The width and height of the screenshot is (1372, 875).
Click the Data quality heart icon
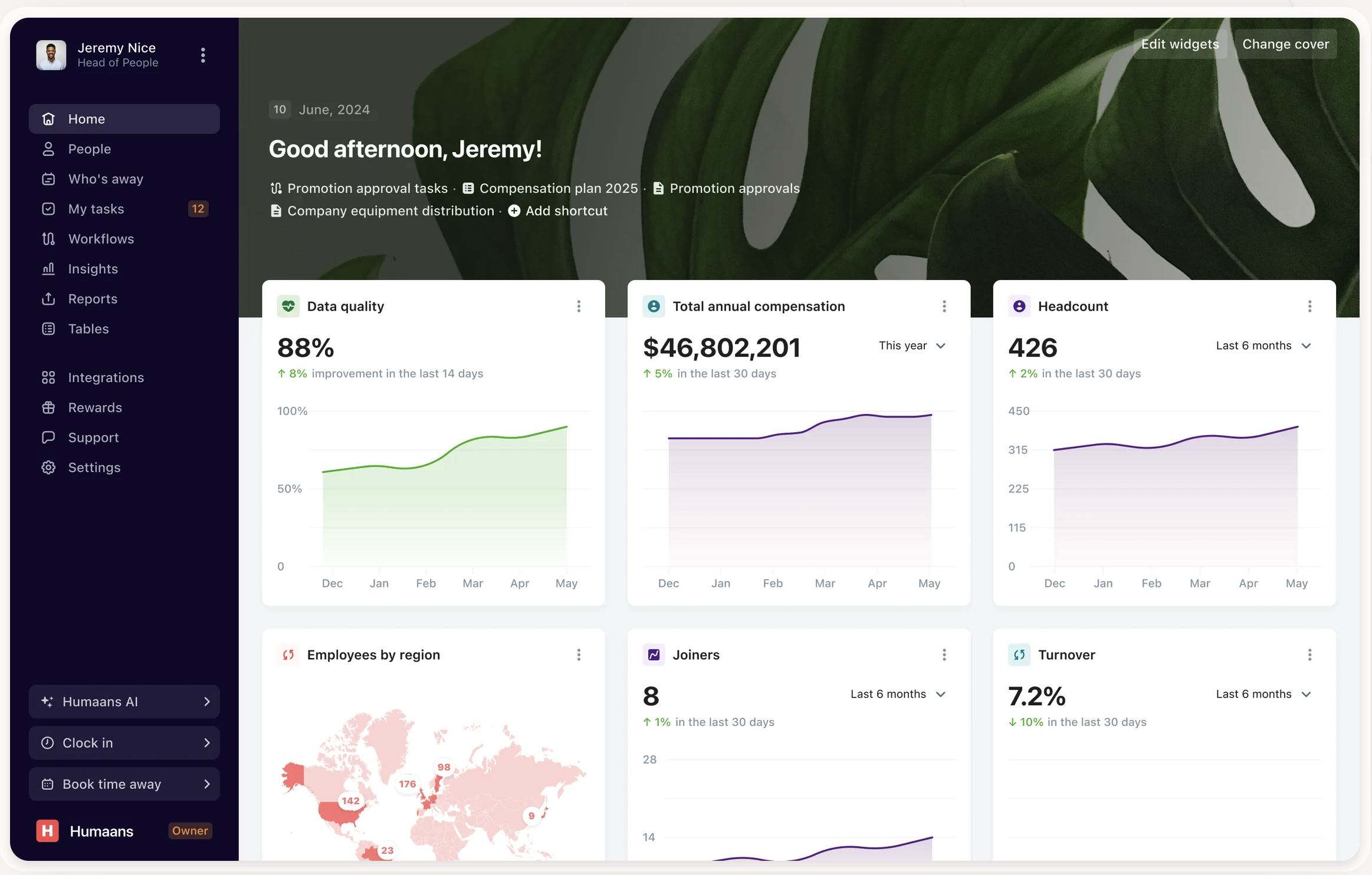288,306
